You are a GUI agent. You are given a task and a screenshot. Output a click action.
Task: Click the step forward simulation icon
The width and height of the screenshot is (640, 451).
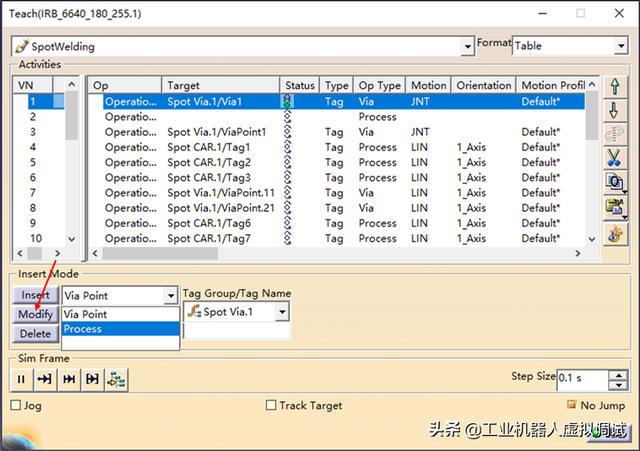(44, 380)
